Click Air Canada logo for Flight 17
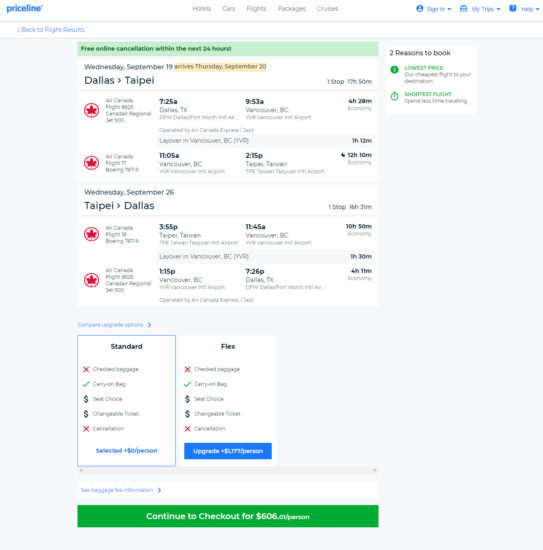 92,163
